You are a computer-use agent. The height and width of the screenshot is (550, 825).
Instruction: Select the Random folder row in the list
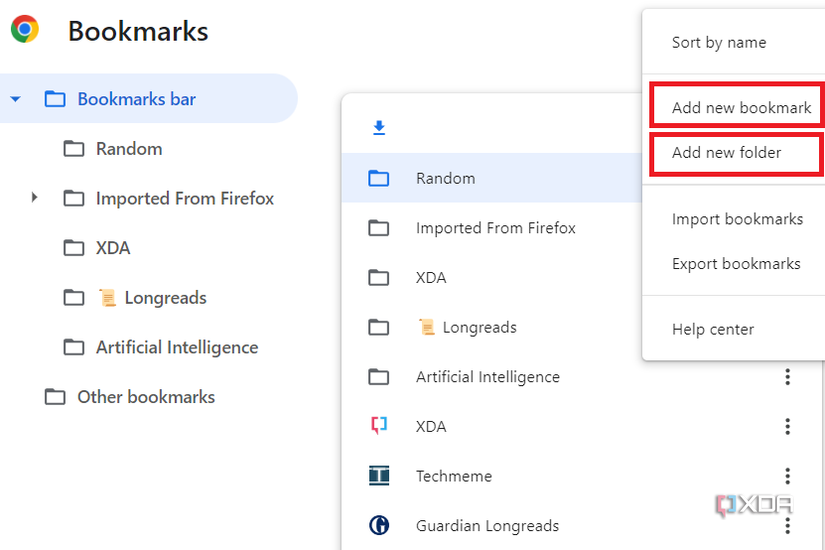point(492,178)
